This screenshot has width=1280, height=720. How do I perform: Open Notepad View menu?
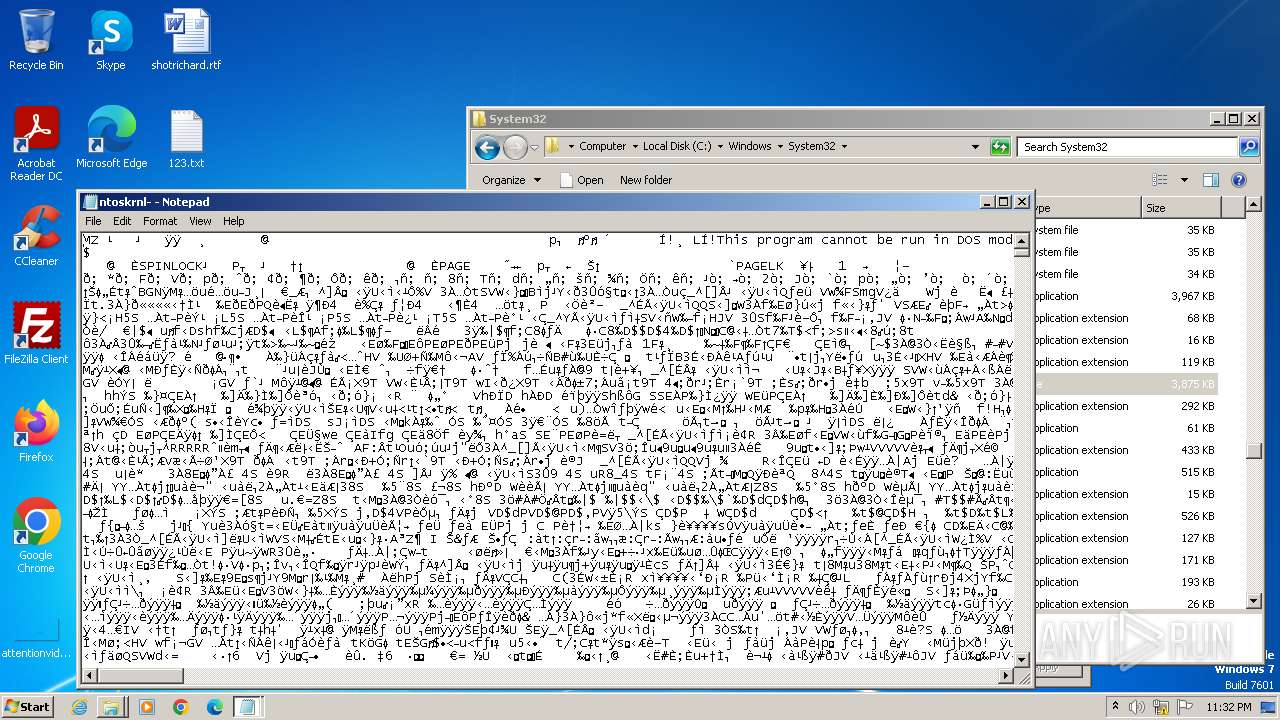200,221
